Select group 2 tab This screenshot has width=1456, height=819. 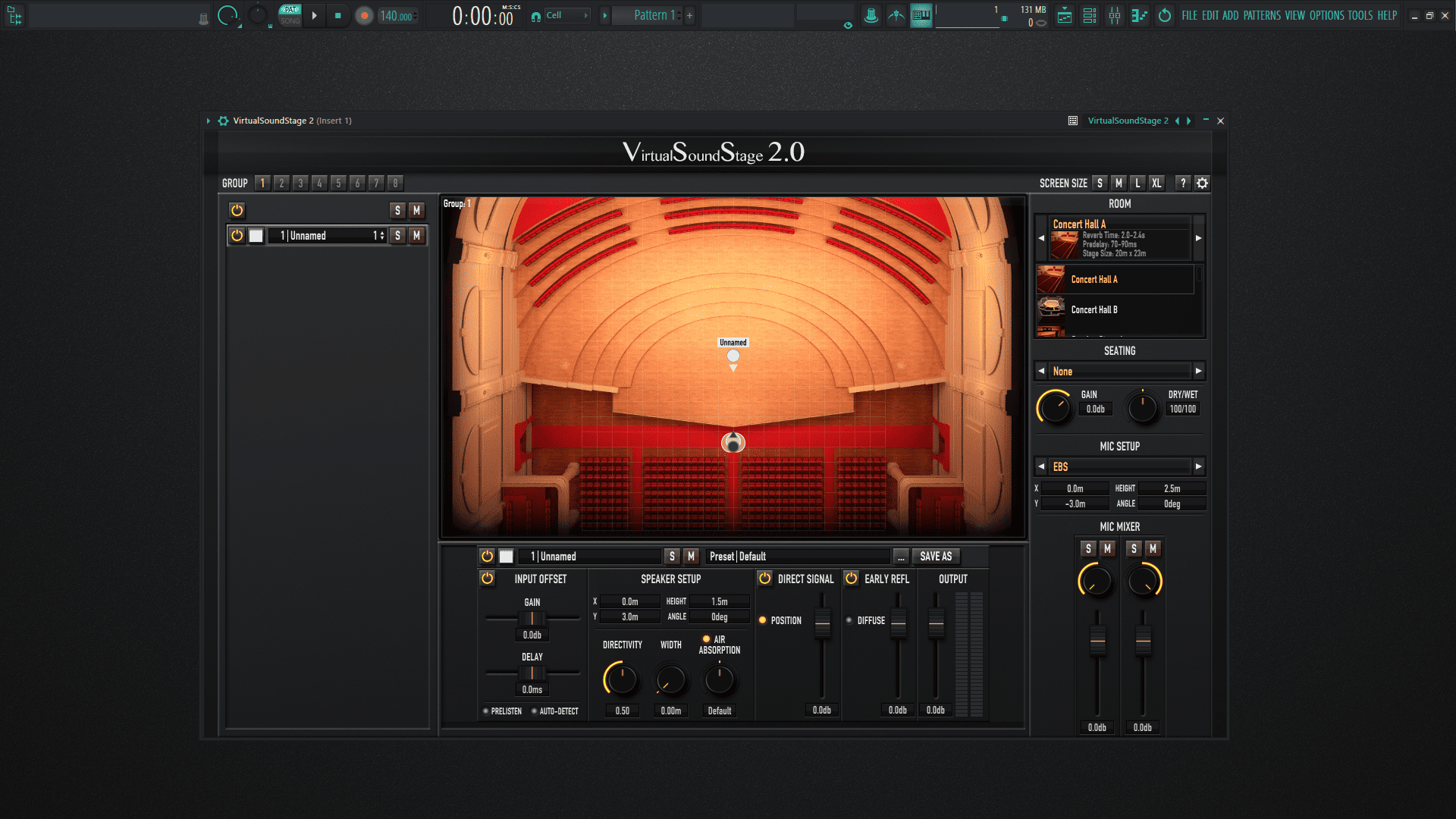281,183
